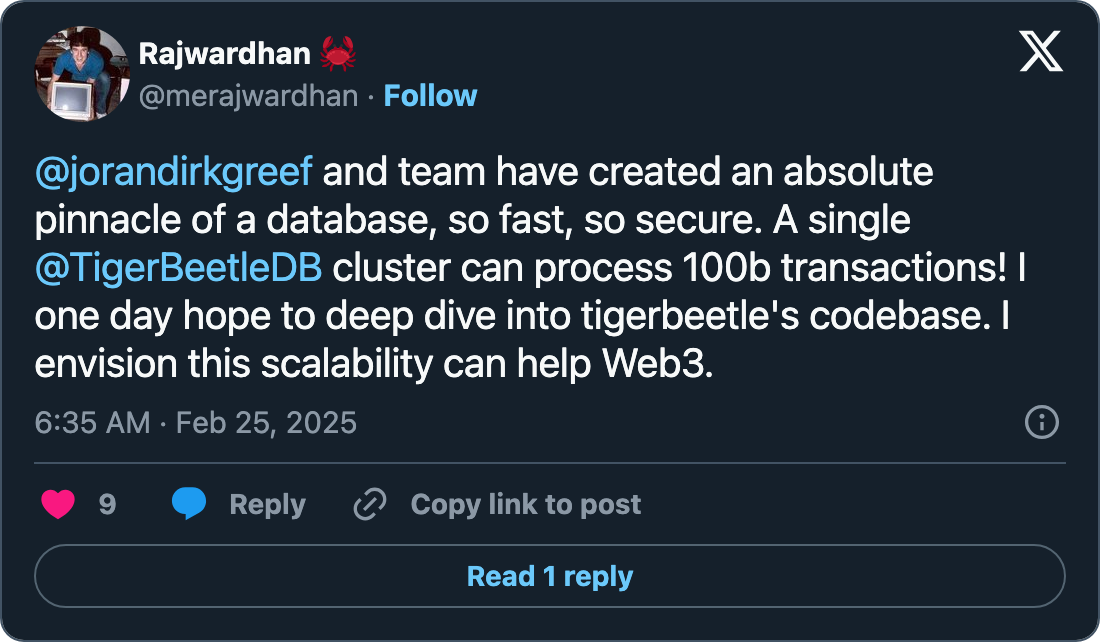The width and height of the screenshot is (1100, 642).
Task: Open the info circle icon
Action: tap(1042, 422)
